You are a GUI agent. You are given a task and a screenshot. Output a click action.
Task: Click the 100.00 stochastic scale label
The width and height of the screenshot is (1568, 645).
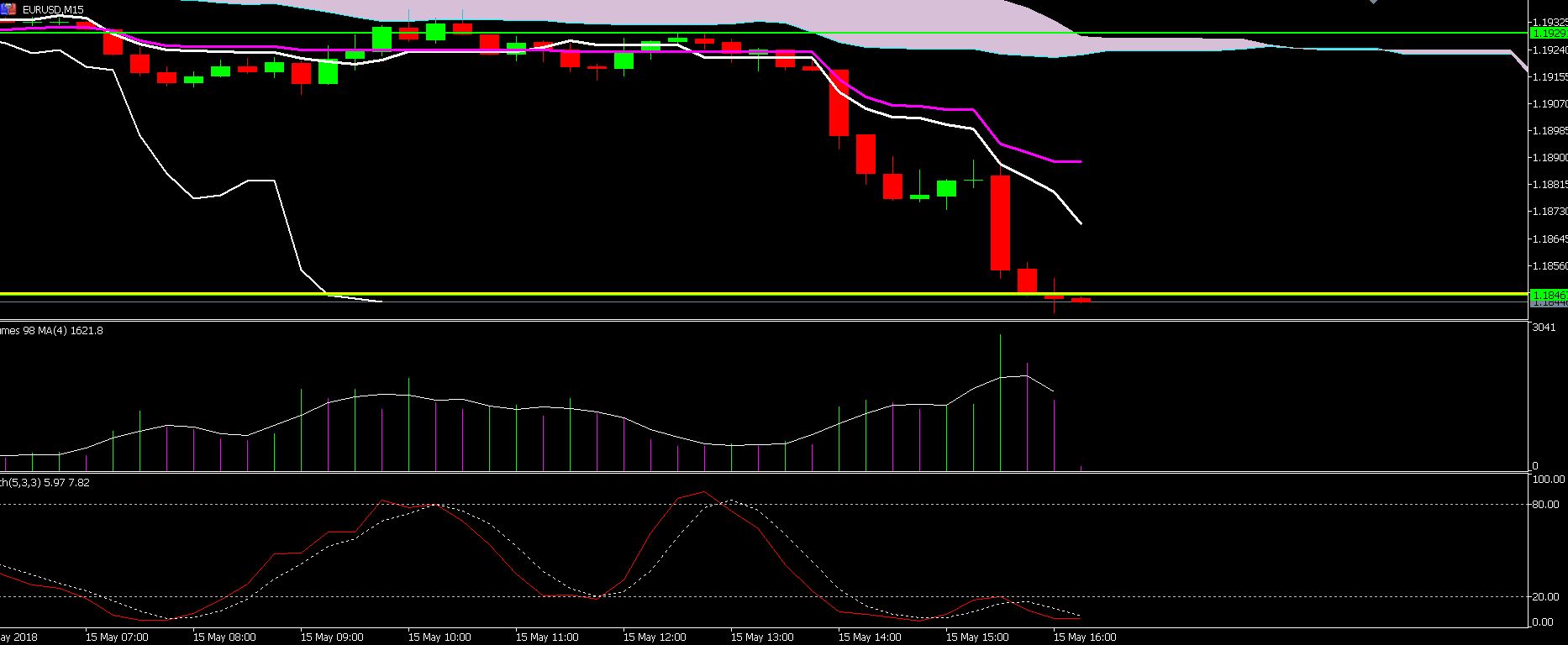click(1548, 480)
